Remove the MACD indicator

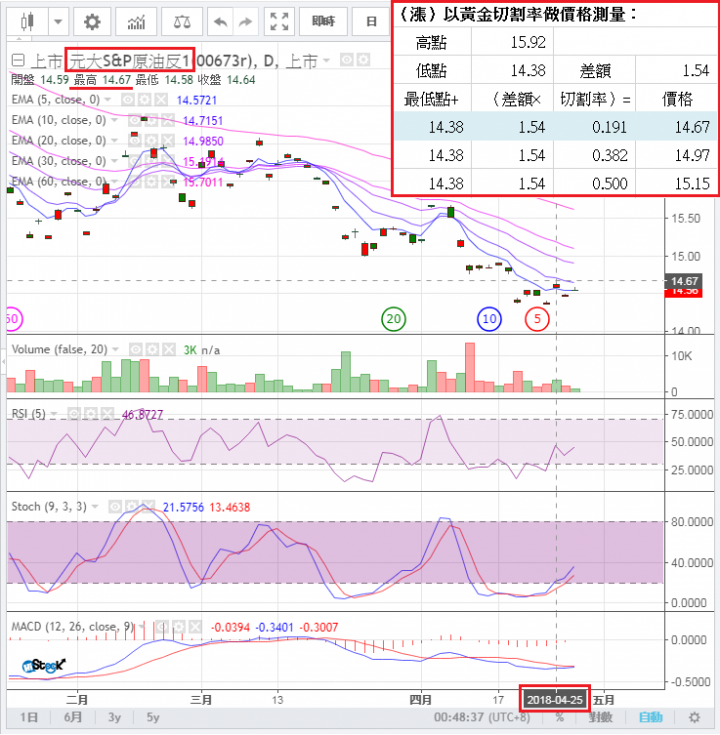(x=195, y=627)
